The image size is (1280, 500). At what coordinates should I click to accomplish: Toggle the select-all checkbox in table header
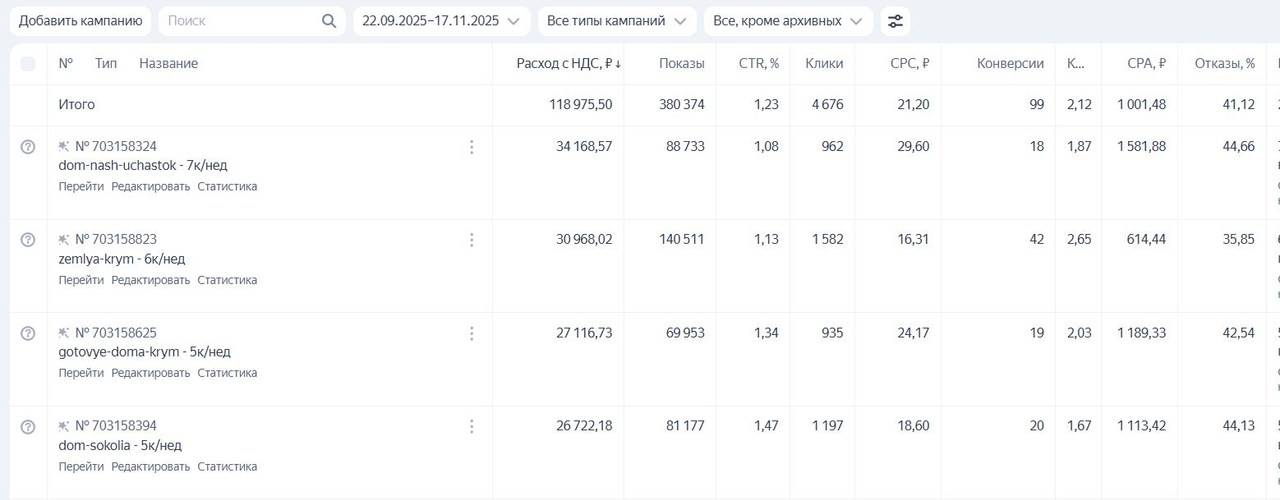click(28, 64)
